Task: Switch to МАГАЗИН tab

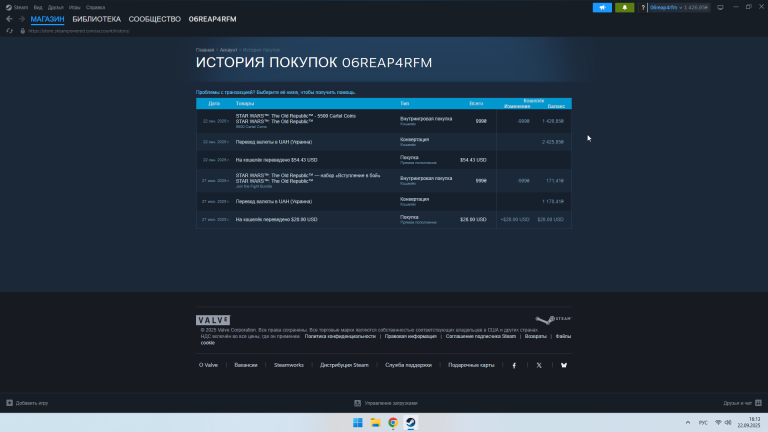Action: point(48,19)
